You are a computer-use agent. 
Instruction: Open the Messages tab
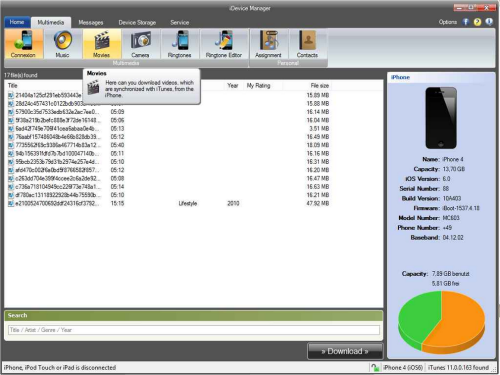pos(91,22)
